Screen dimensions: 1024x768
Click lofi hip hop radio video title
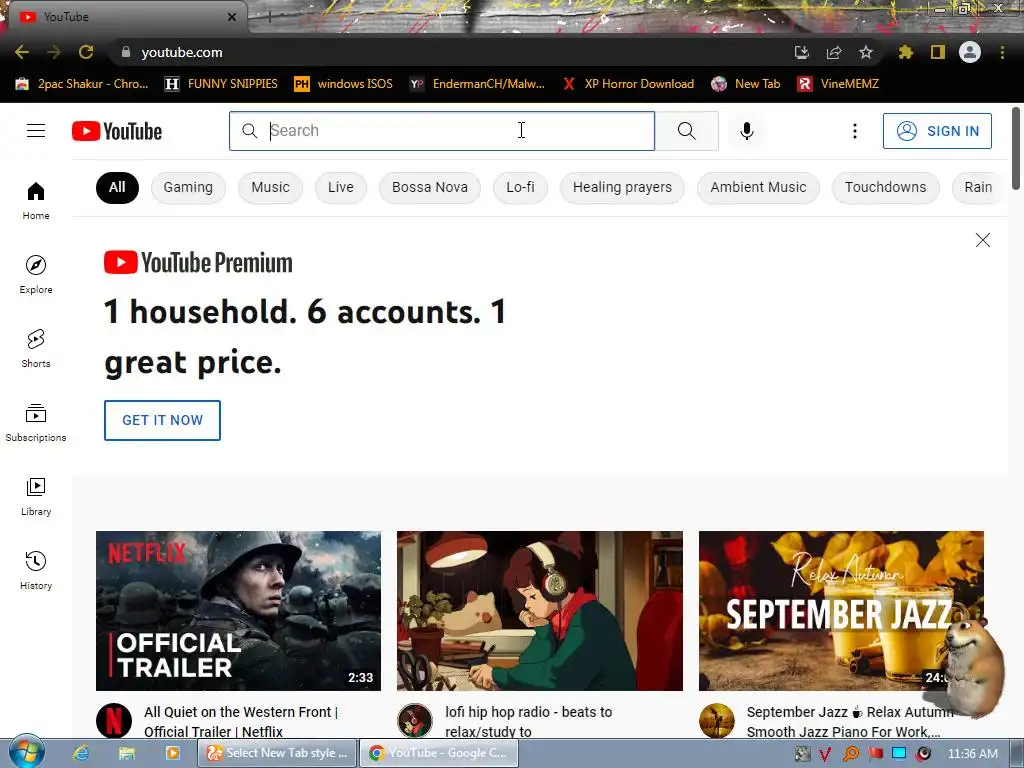pyautogui.click(x=528, y=722)
